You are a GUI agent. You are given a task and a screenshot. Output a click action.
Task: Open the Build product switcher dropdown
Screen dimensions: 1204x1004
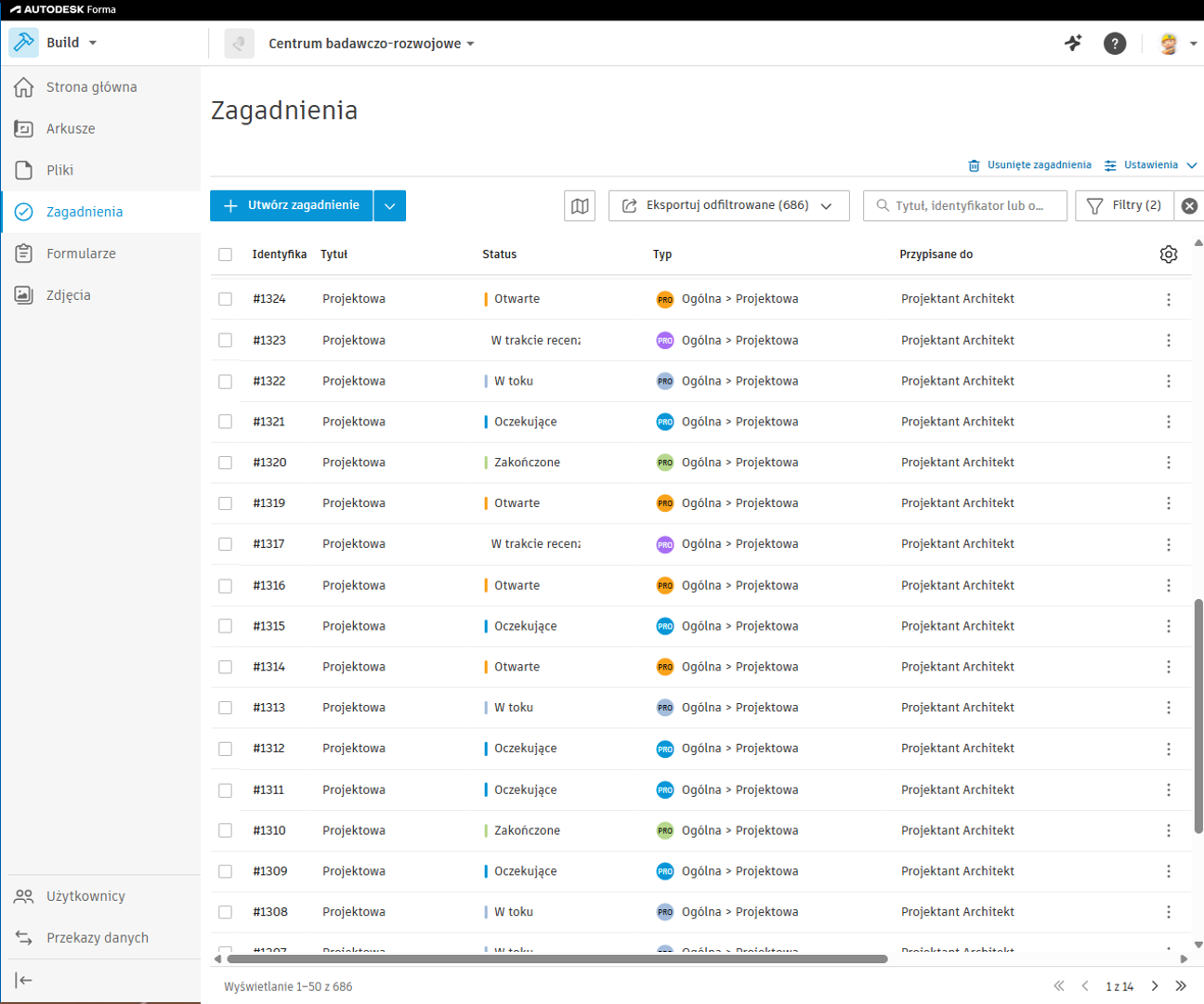[x=93, y=43]
